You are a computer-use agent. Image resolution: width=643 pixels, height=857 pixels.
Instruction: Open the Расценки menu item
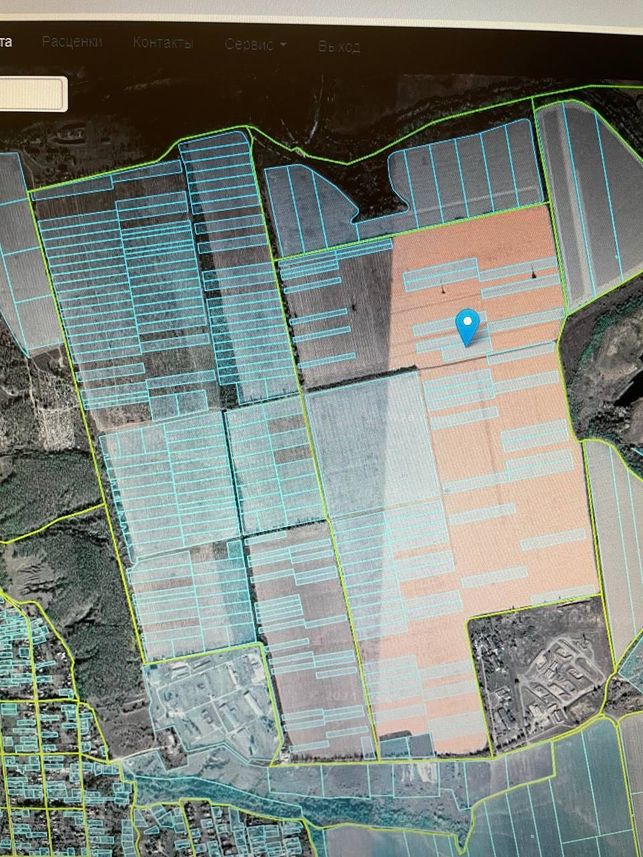72,42
